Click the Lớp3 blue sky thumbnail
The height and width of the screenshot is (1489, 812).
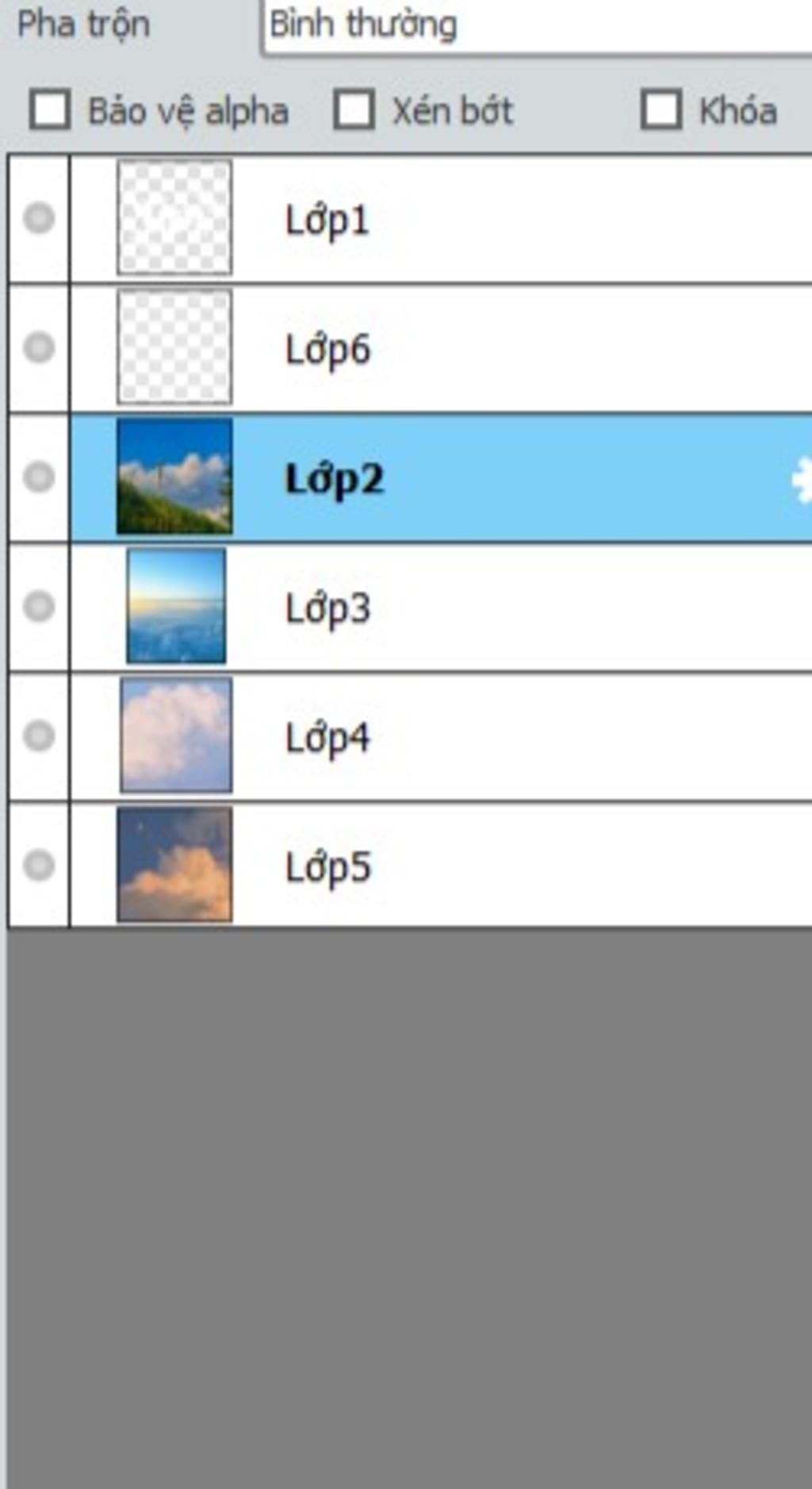[x=176, y=607]
